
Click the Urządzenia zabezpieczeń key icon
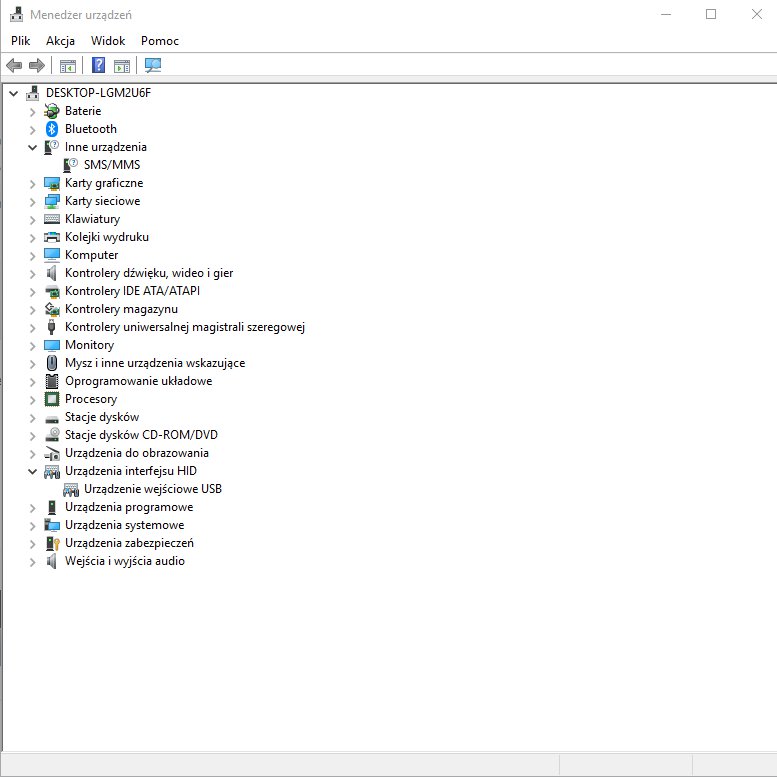(52, 543)
